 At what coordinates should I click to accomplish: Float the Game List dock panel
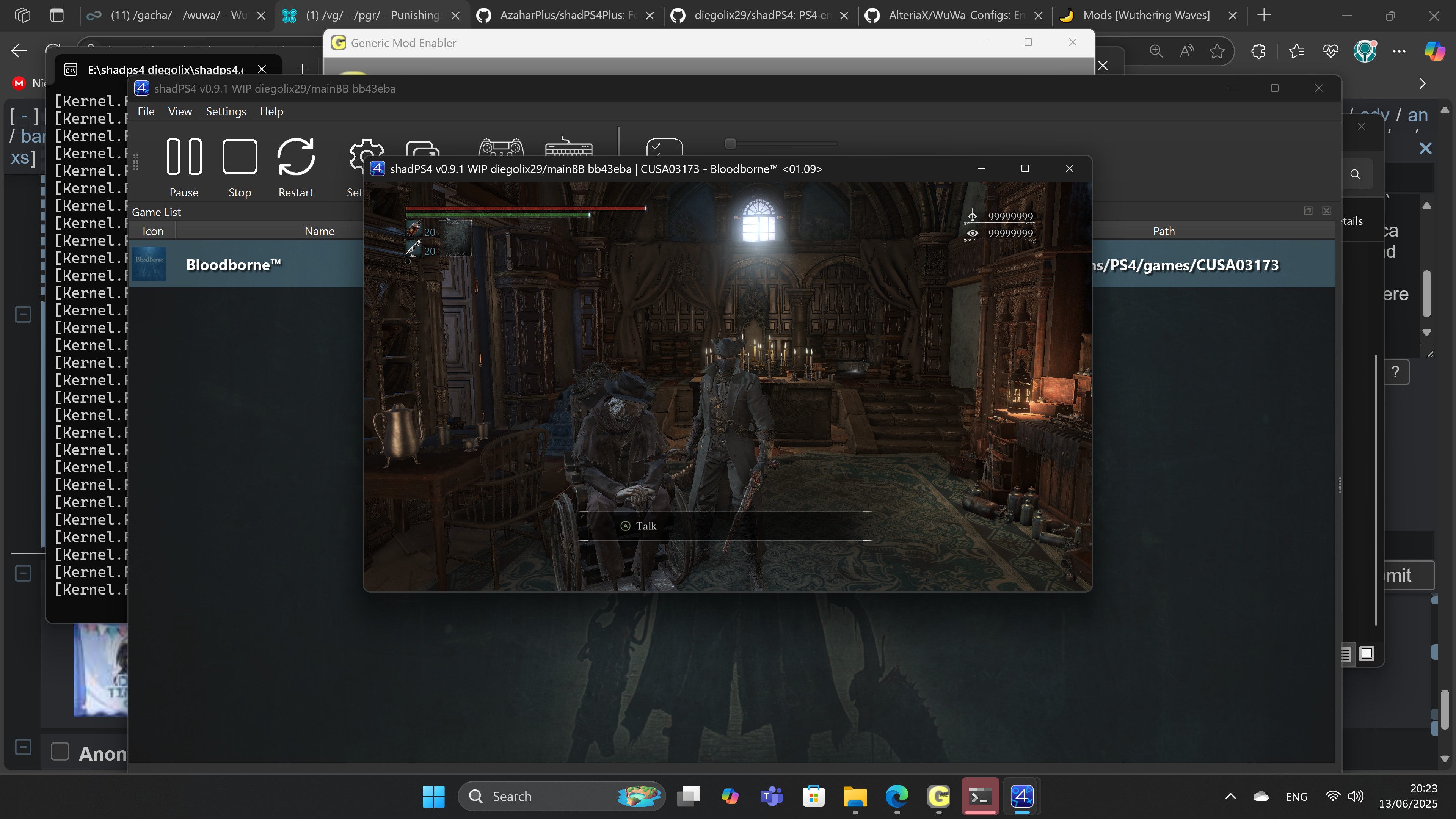tap(1308, 211)
